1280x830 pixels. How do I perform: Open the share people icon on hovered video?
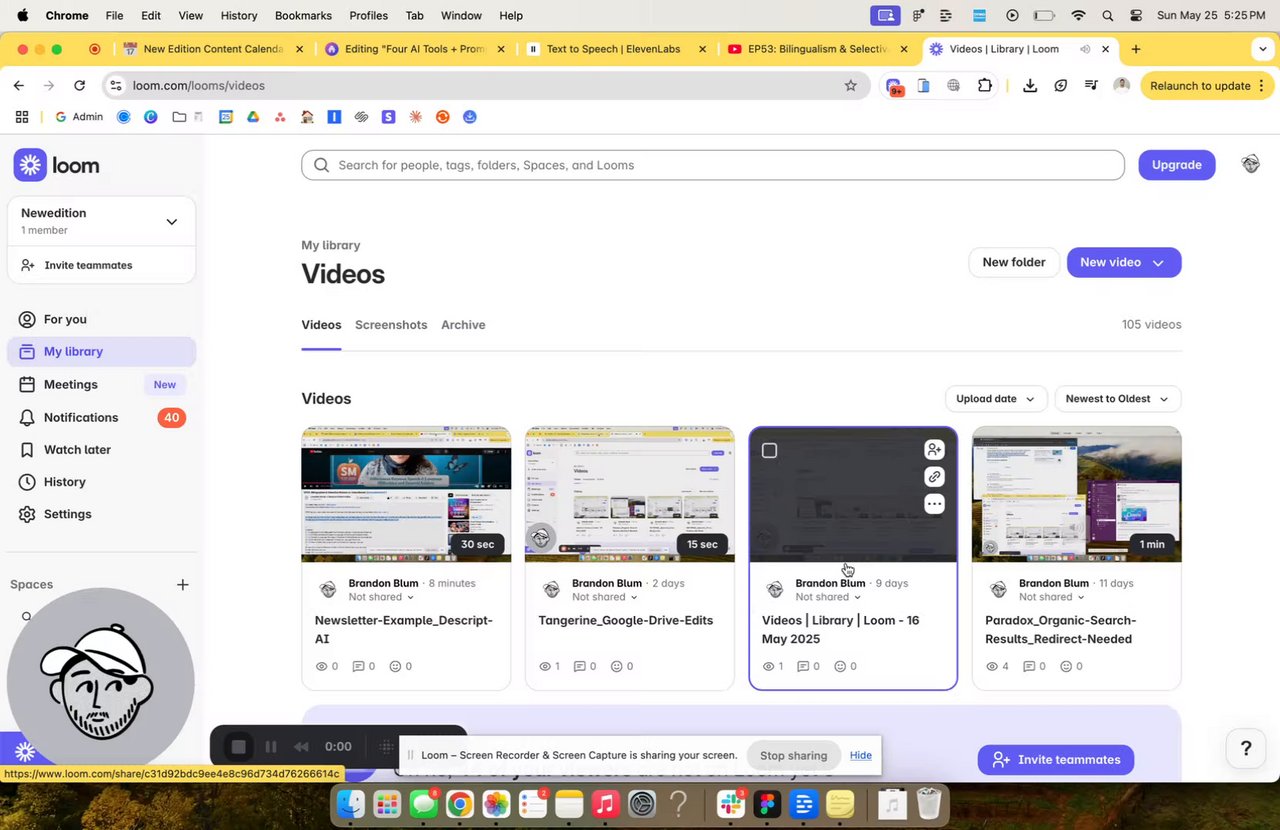coord(934,450)
